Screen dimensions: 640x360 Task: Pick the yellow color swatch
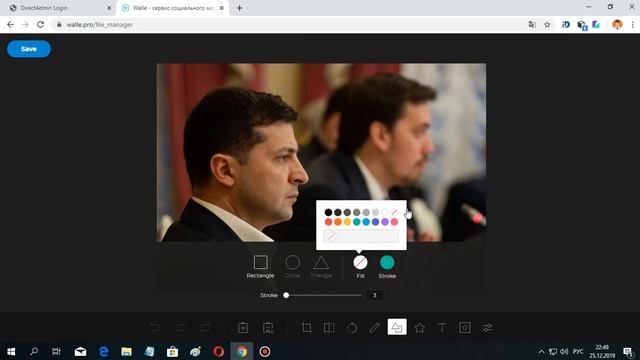(347, 222)
